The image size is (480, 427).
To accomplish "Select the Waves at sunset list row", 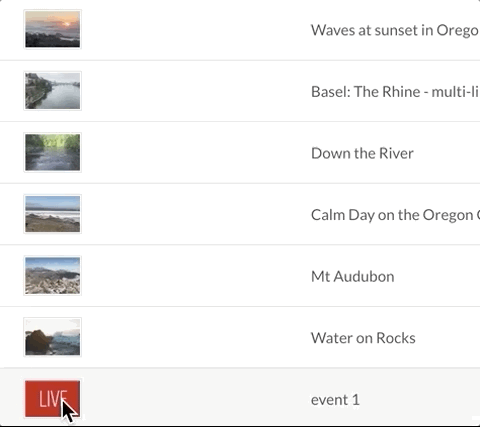I will (x=240, y=30).
